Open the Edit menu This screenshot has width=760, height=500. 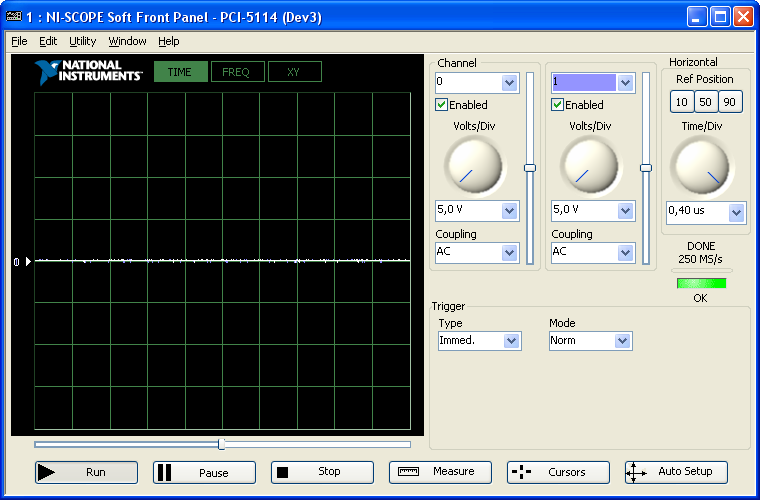point(48,41)
